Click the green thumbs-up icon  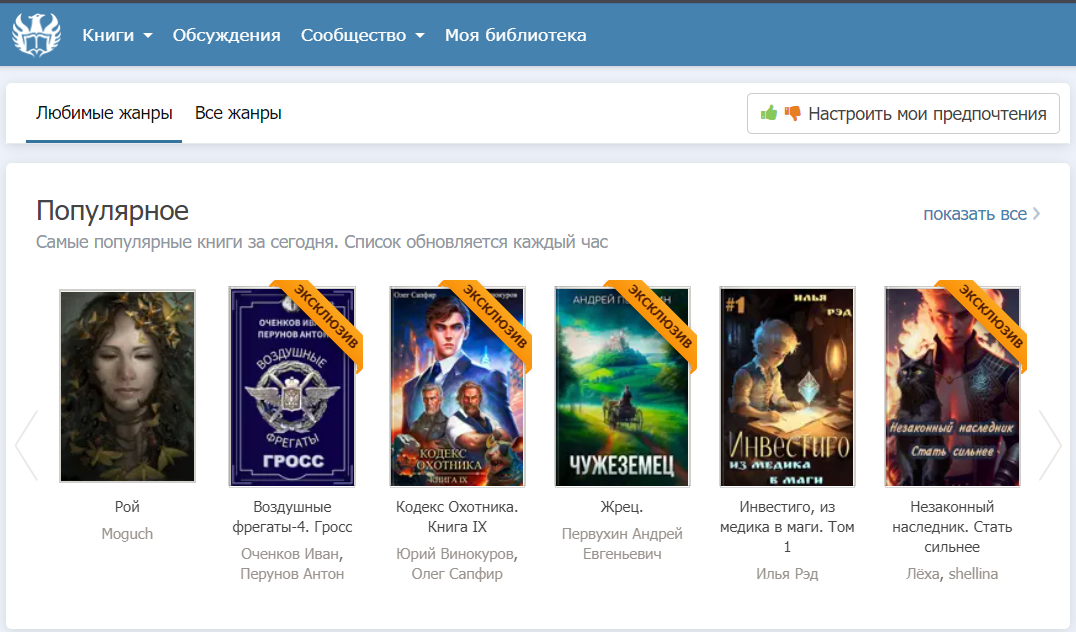pyautogui.click(x=769, y=113)
